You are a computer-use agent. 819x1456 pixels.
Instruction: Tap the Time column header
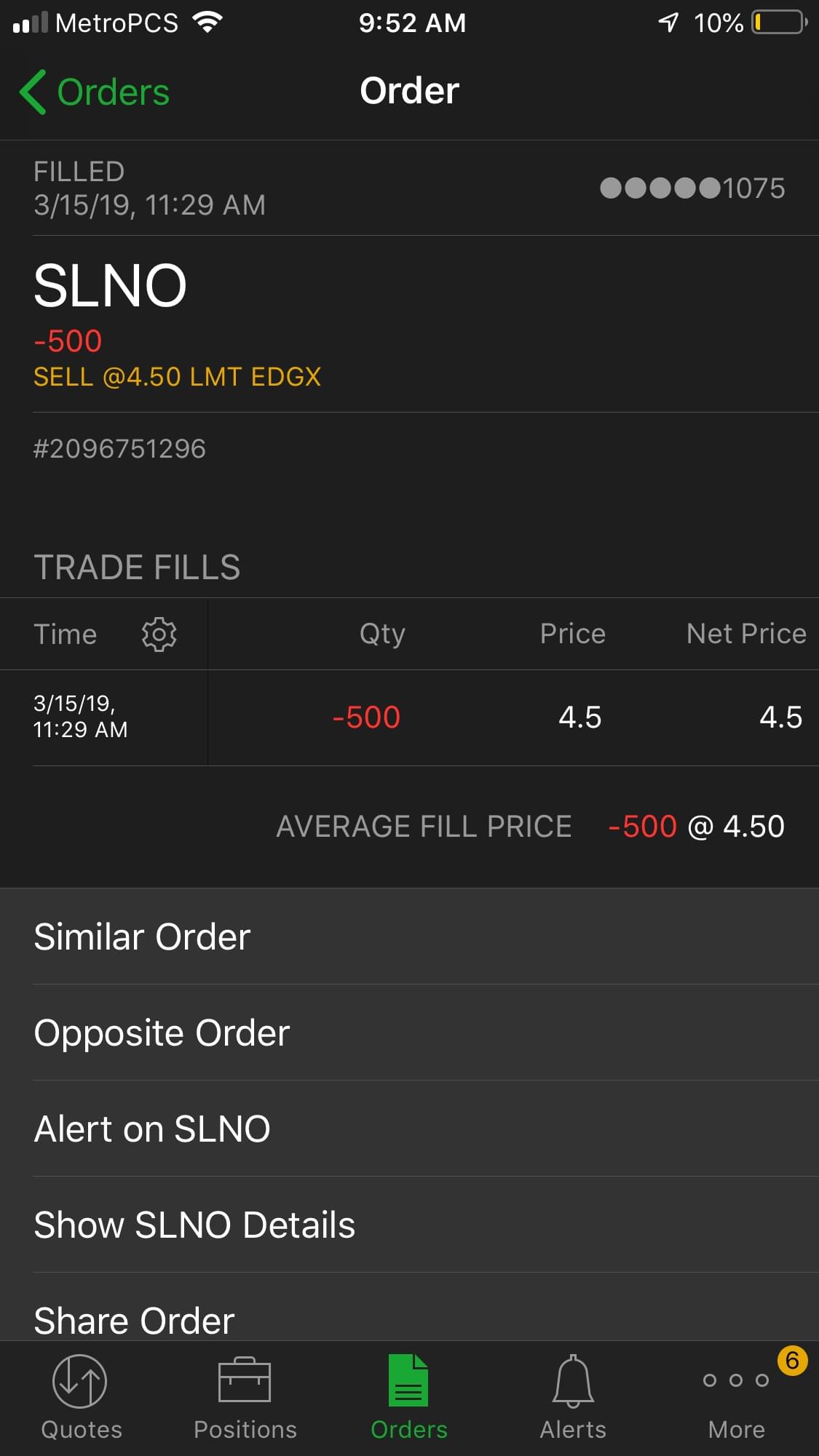click(x=66, y=634)
